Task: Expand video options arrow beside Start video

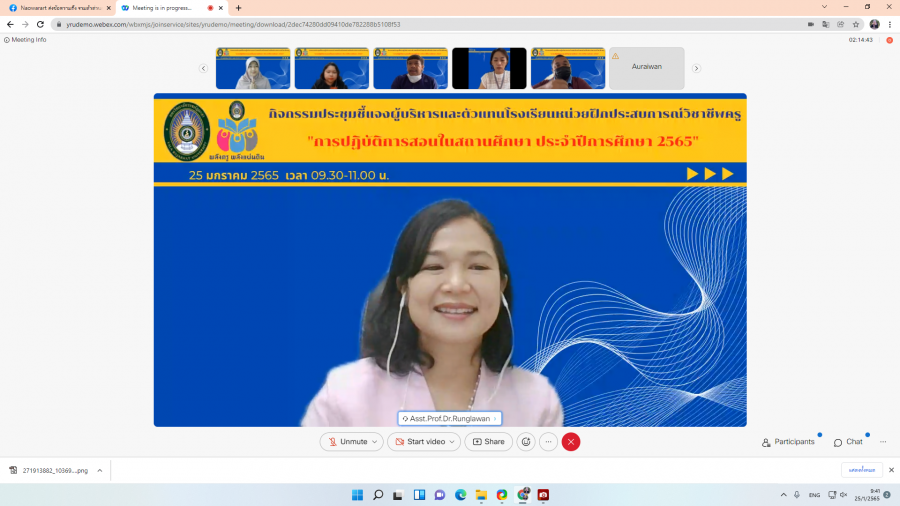Action: [x=452, y=441]
